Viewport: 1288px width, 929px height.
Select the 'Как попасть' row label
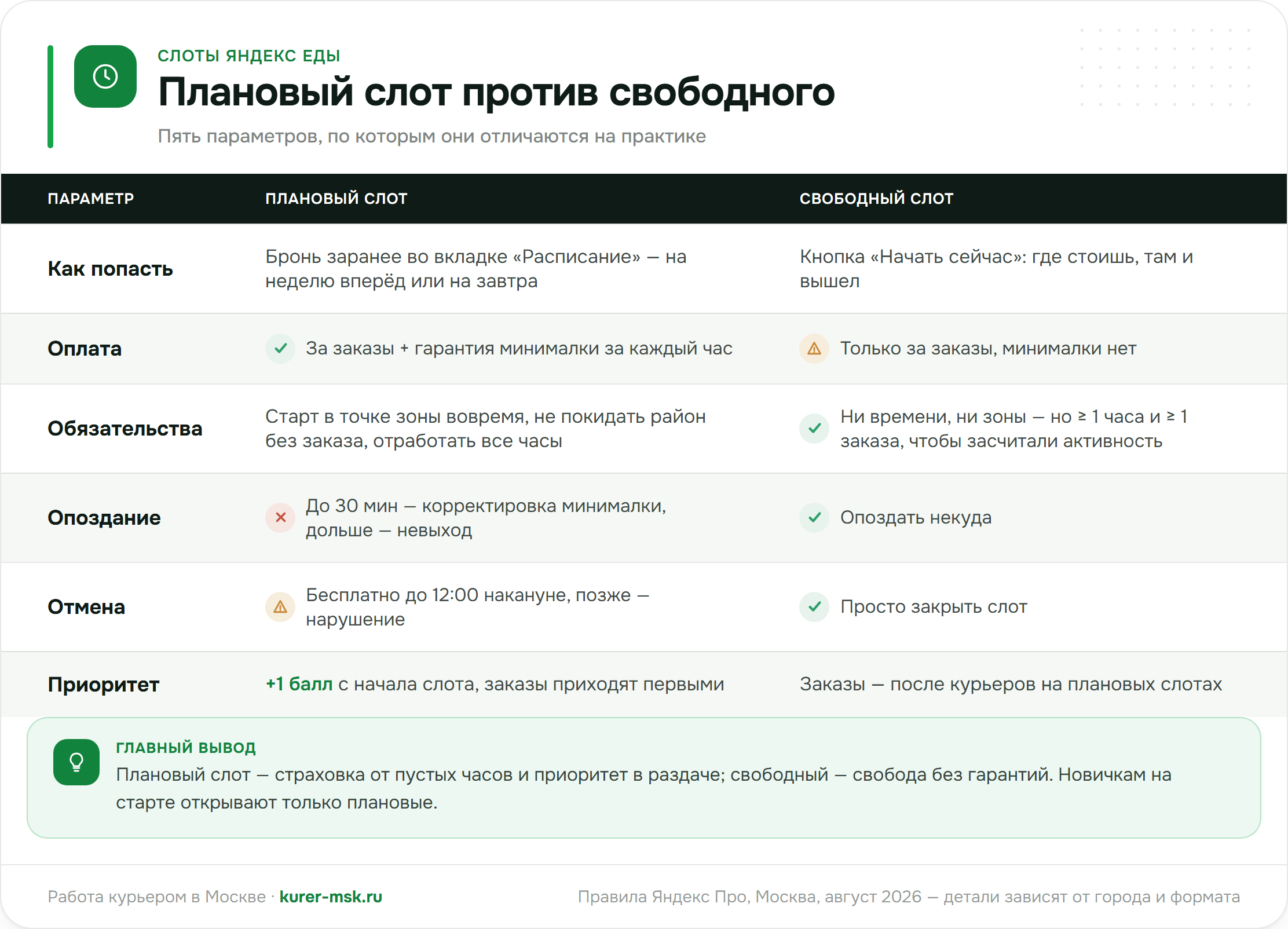click(110, 269)
